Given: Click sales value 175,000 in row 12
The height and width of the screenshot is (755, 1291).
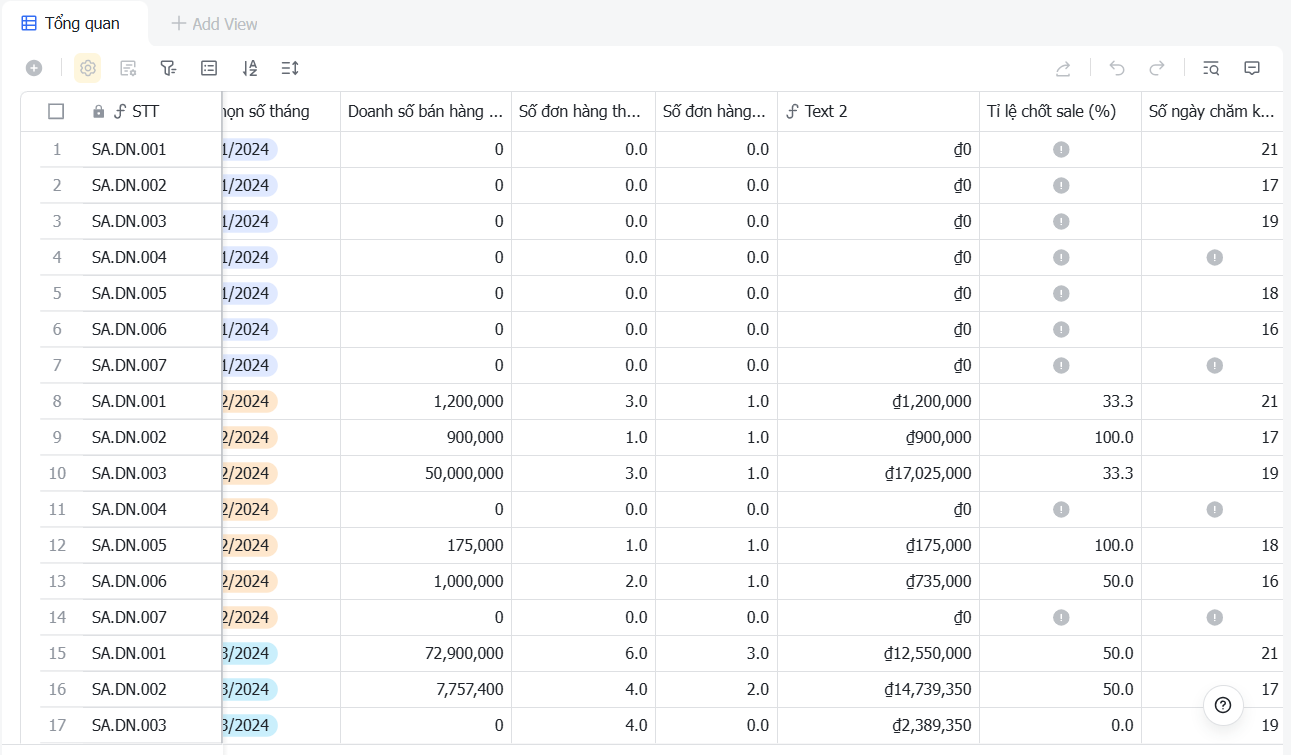Looking at the screenshot, I should (475, 545).
